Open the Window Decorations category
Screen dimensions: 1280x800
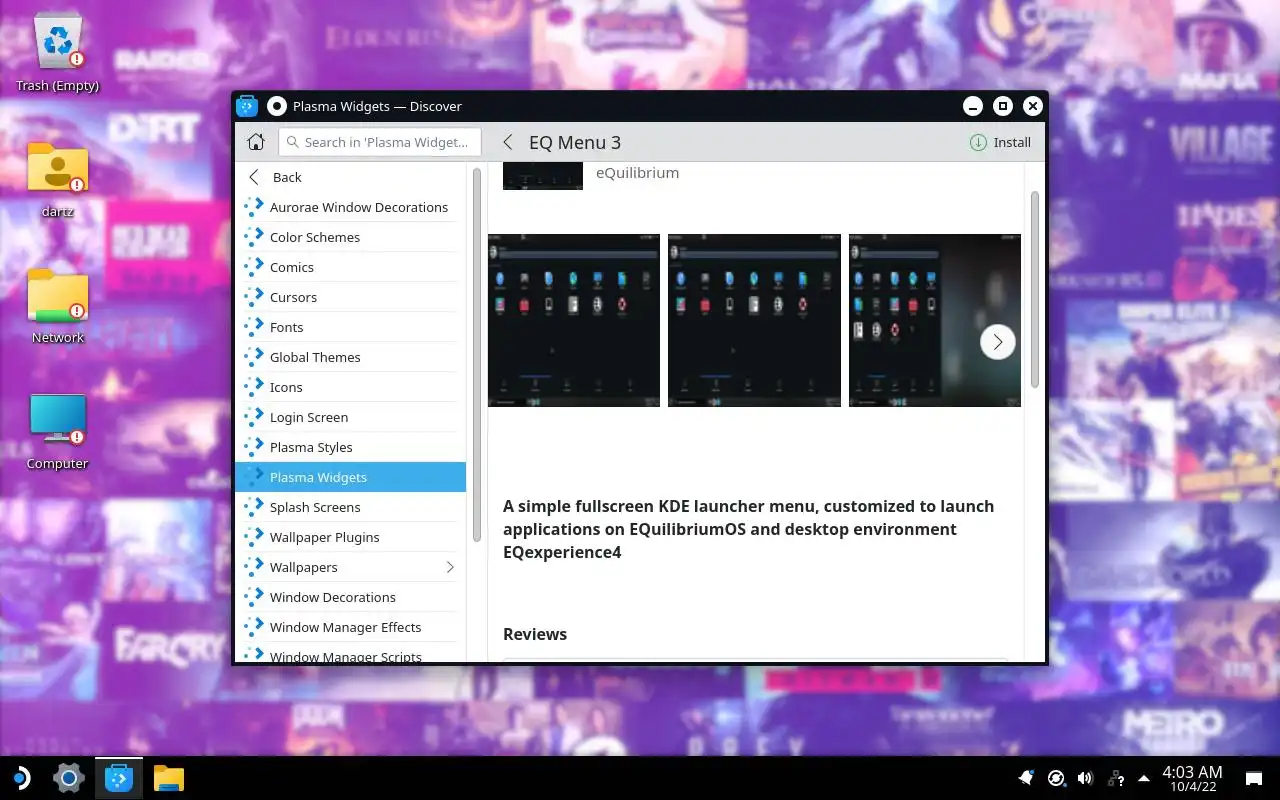(x=351, y=597)
